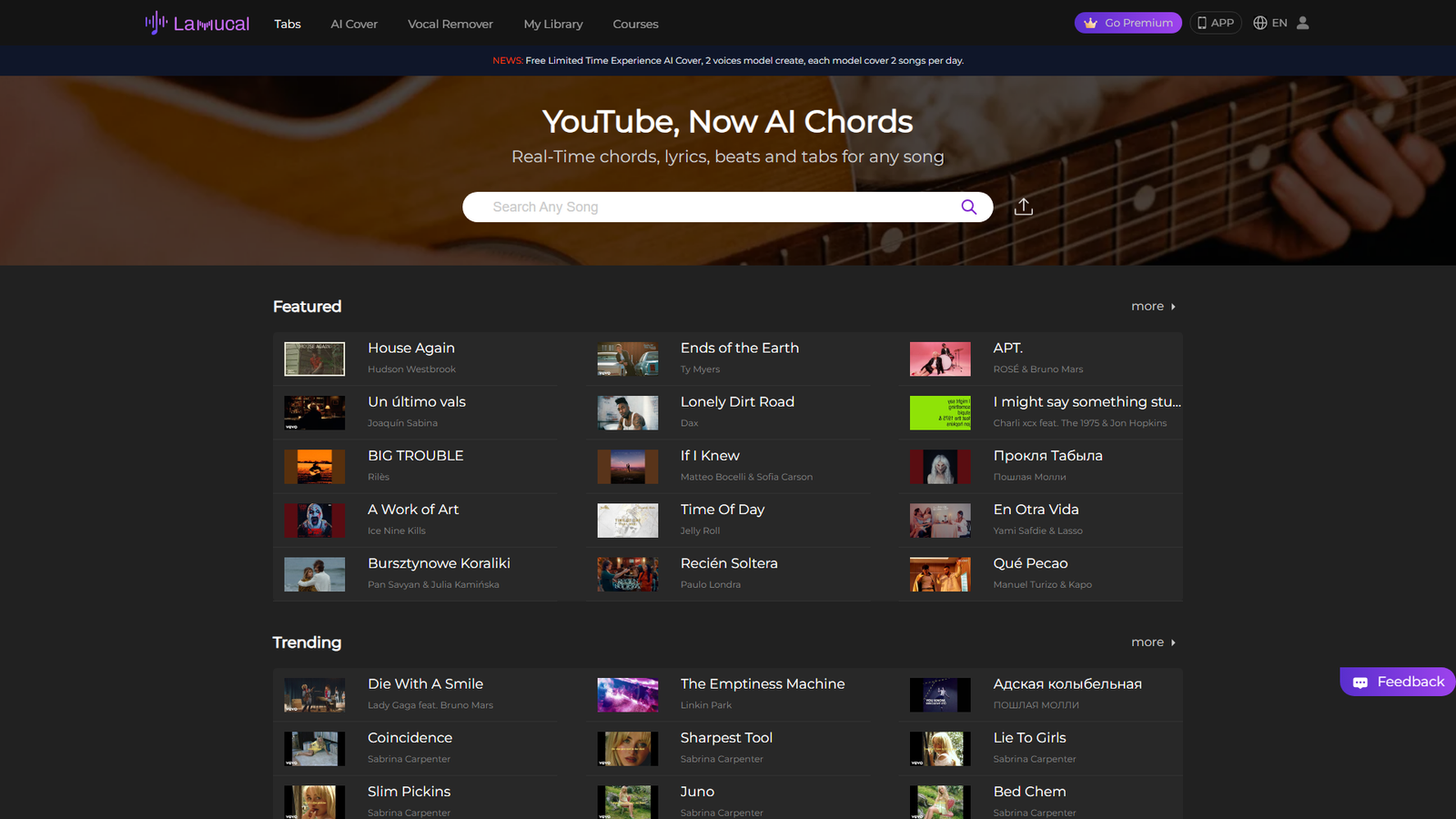Open APT. thumbnail
This screenshot has width=1456, height=819.
(x=940, y=359)
